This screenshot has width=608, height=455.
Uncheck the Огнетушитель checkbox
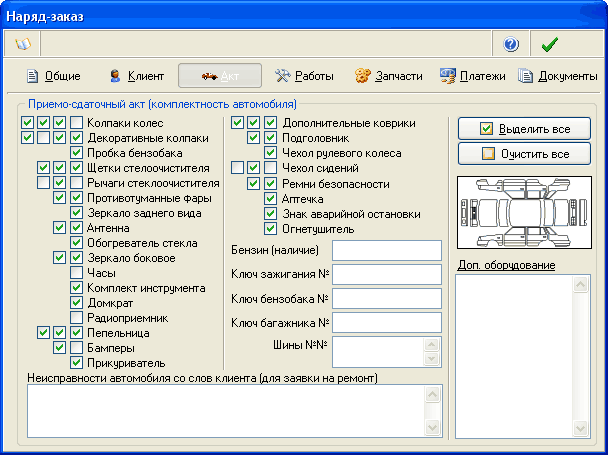pyautogui.click(x=271, y=229)
